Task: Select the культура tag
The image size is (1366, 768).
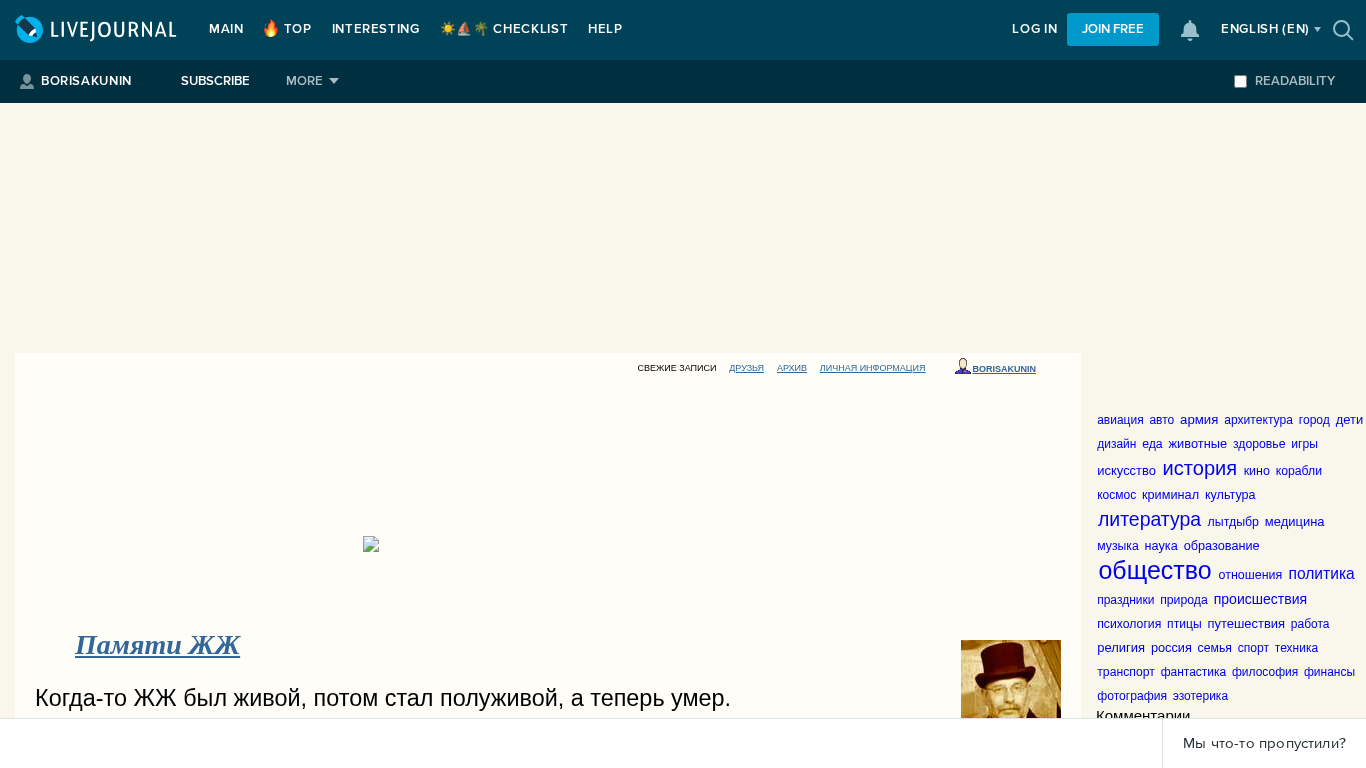Action: (x=1230, y=495)
